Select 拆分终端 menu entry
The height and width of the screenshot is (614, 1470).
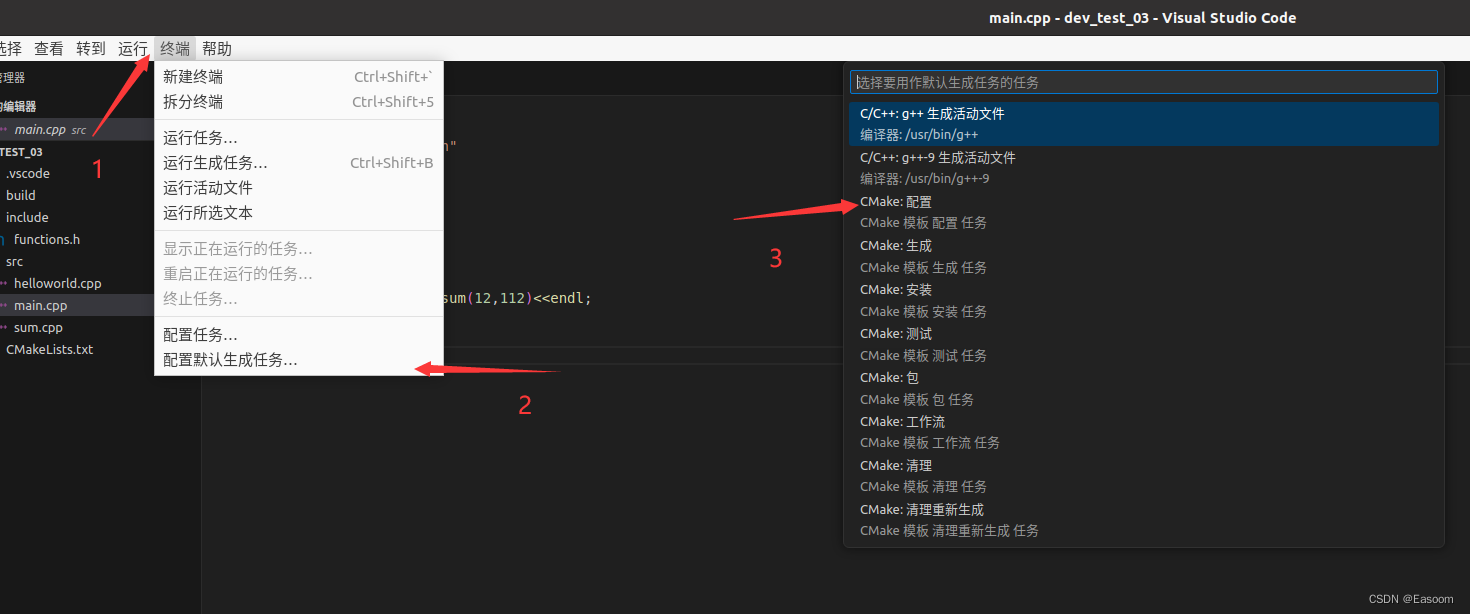pos(299,102)
